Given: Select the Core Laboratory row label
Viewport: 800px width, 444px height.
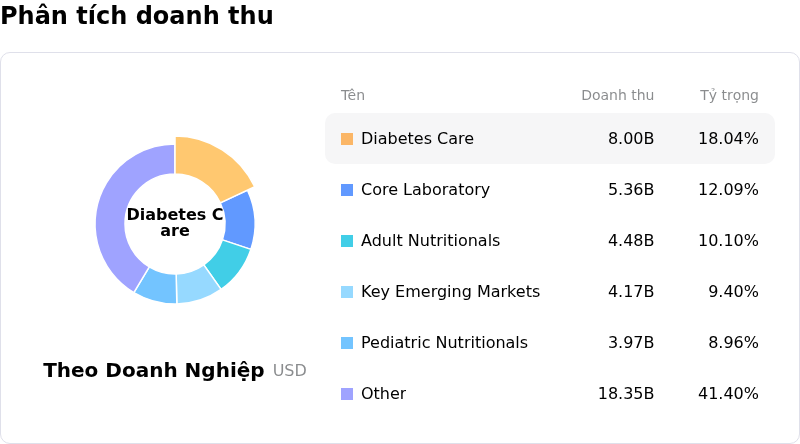Looking at the screenshot, I should pyautogui.click(x=425, y=190).
